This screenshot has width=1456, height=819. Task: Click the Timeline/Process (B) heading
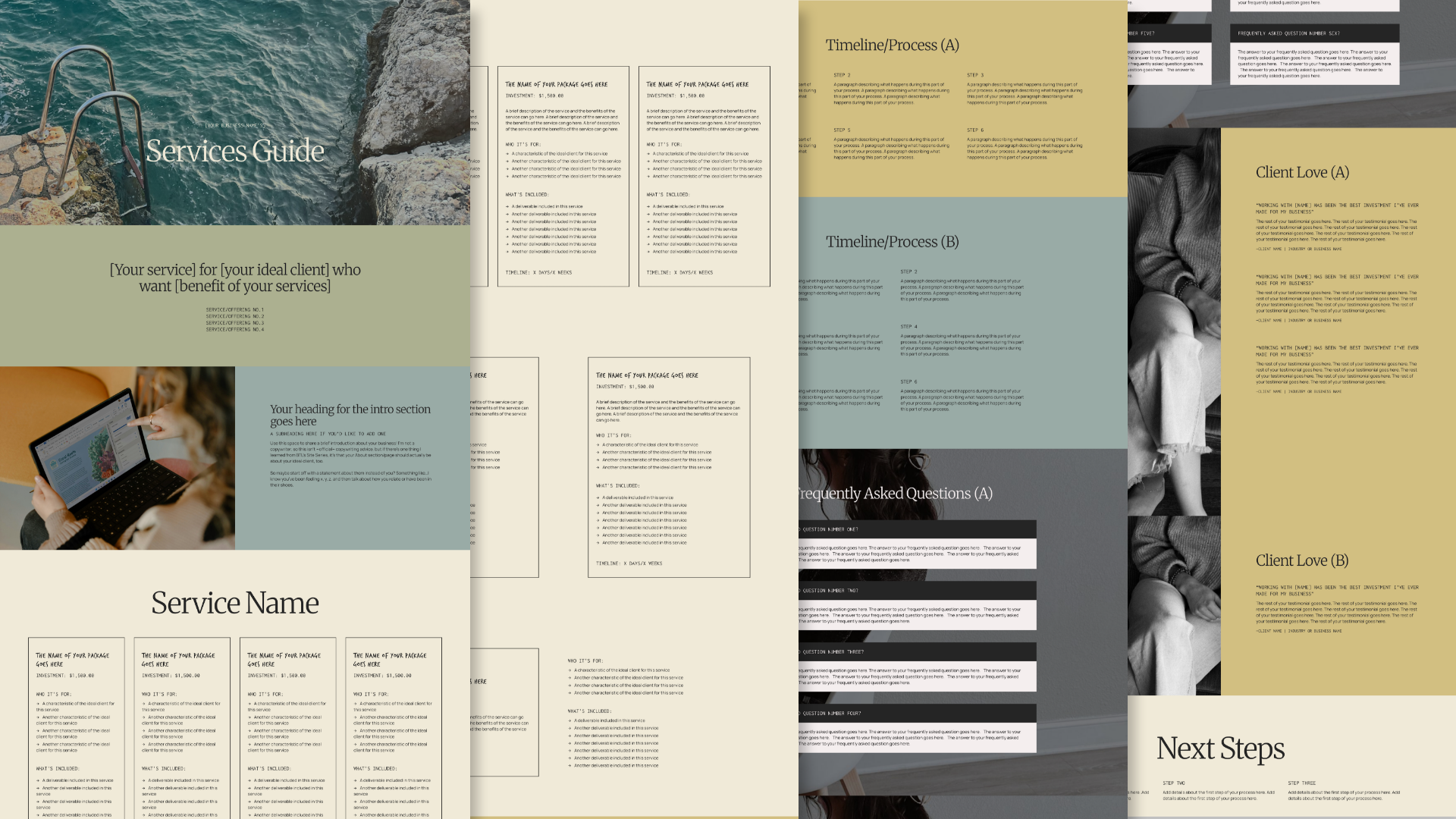pyautogui.click(x=892, y=242)
